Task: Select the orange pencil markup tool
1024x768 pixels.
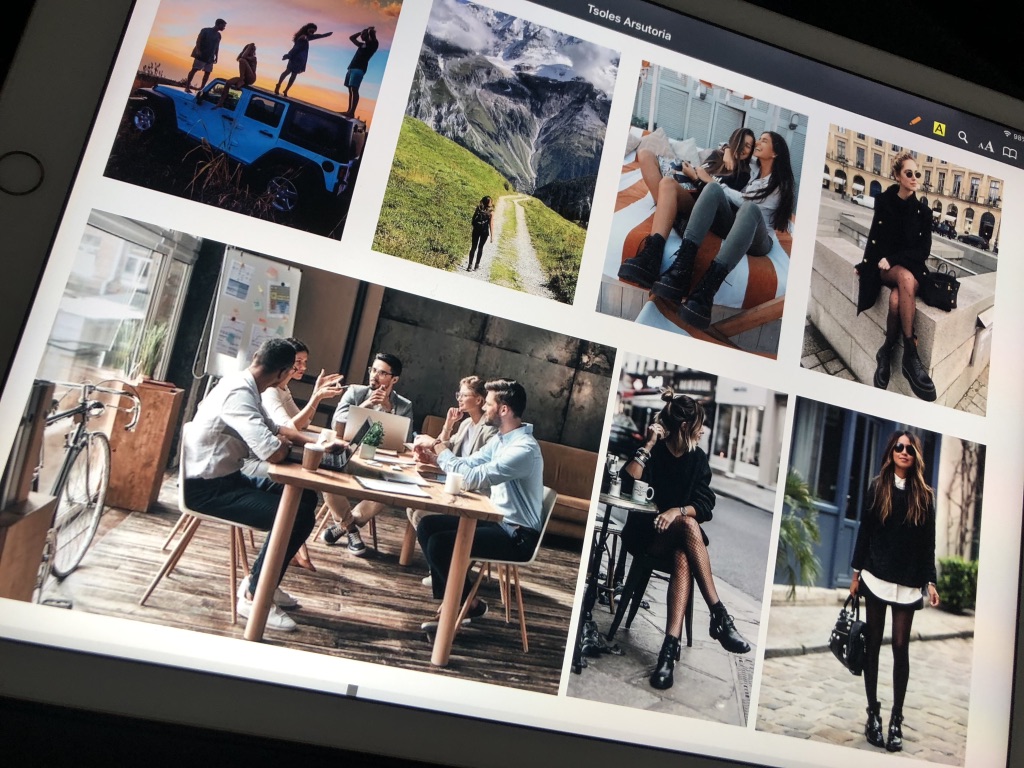Action: pyautogui.click(x=915, y=121)
